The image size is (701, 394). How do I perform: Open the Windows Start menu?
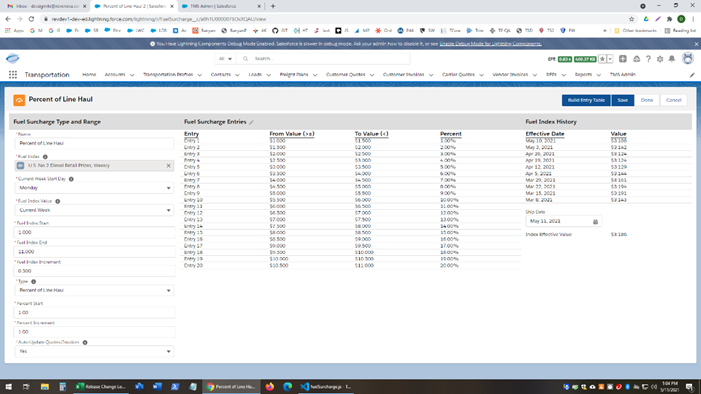tap(8, 387)
